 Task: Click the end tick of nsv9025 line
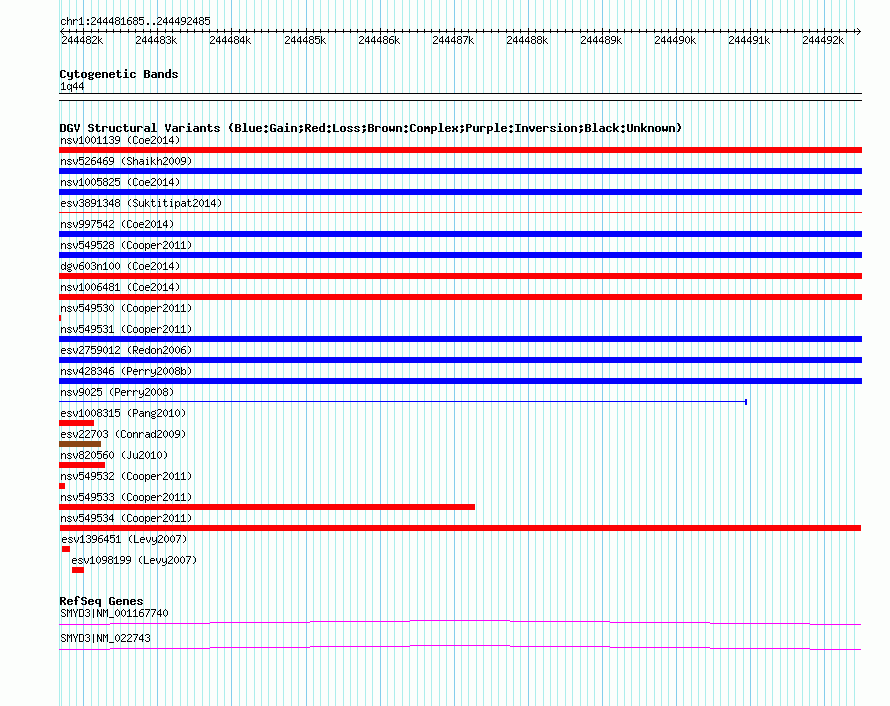tap(746, 402)
